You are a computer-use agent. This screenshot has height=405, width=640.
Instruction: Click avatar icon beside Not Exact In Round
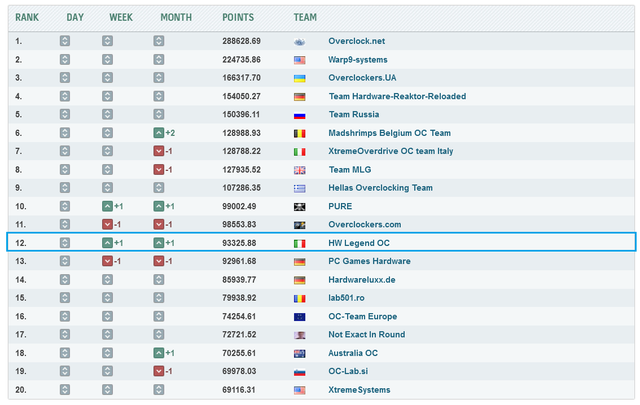pos(300,335)
